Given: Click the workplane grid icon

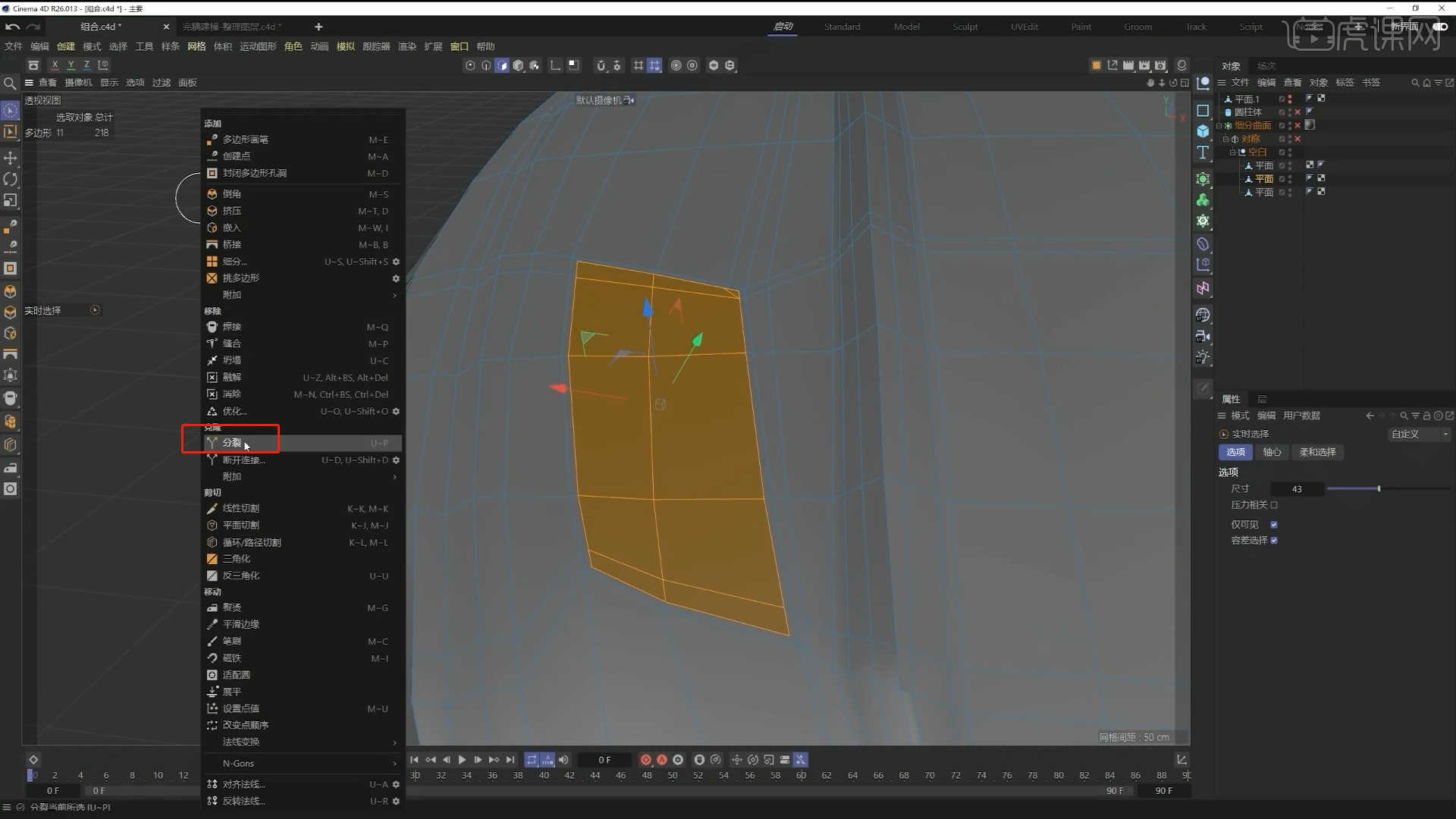Looking at the screenshot, I should click(638, 65).
